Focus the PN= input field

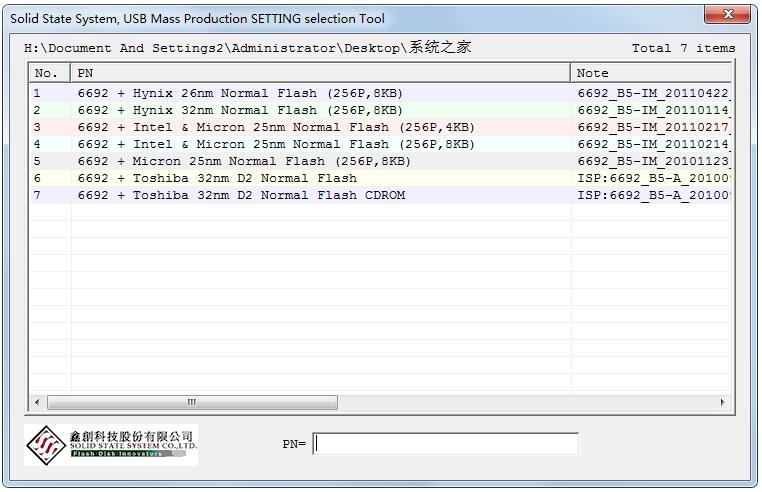[446, 444]
